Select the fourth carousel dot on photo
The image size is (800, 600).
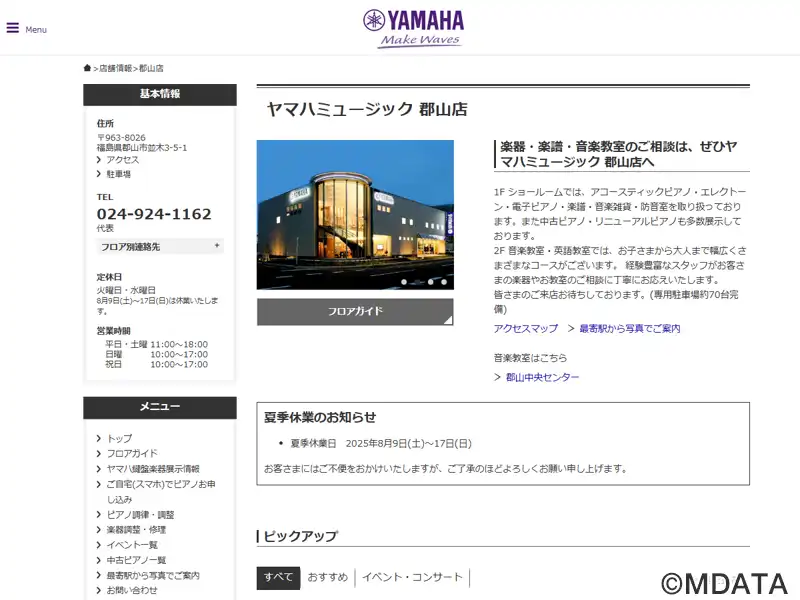[x=444, y=282]
